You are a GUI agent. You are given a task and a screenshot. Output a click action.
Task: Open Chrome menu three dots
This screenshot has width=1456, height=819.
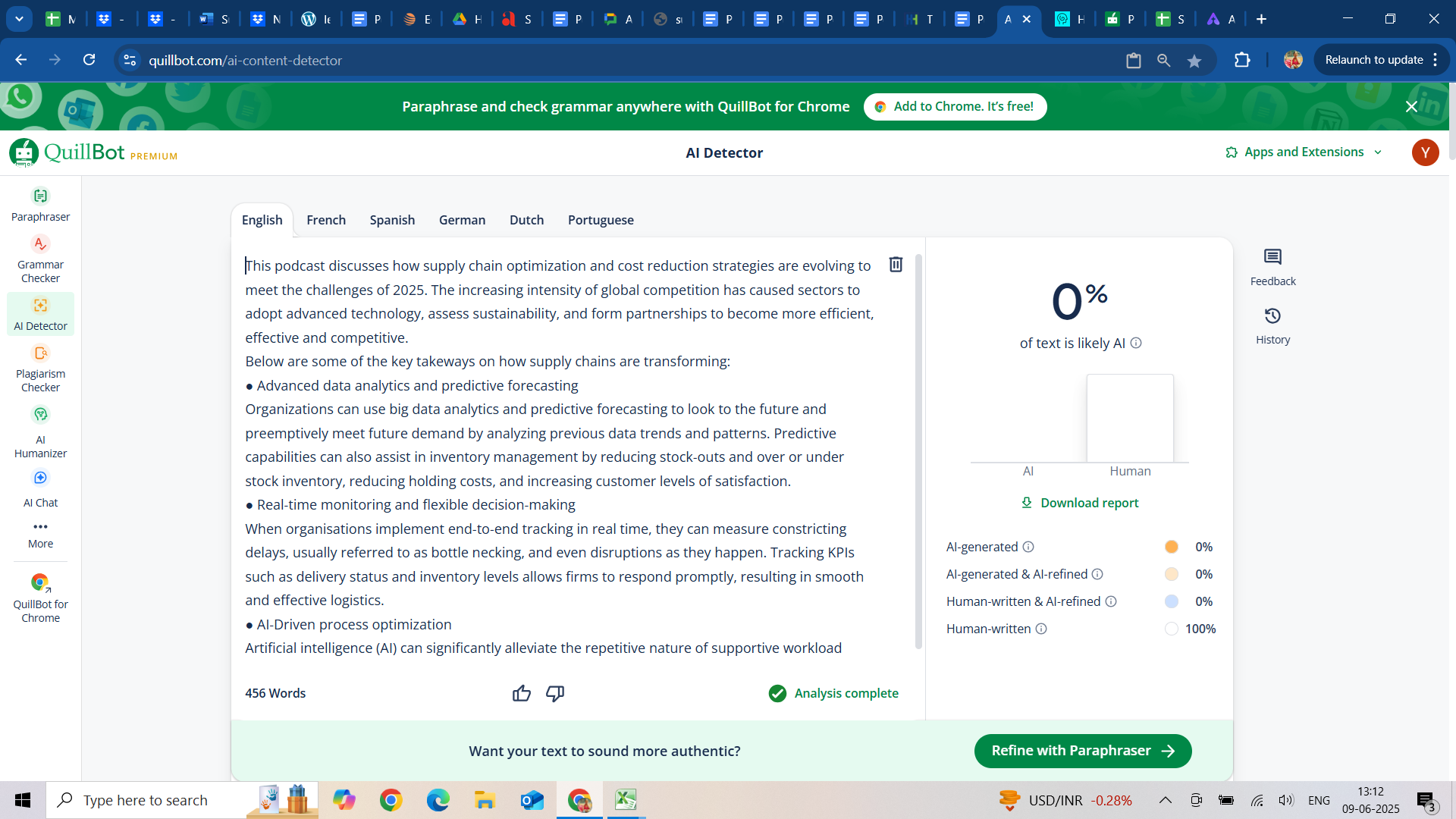[1436, 60]
